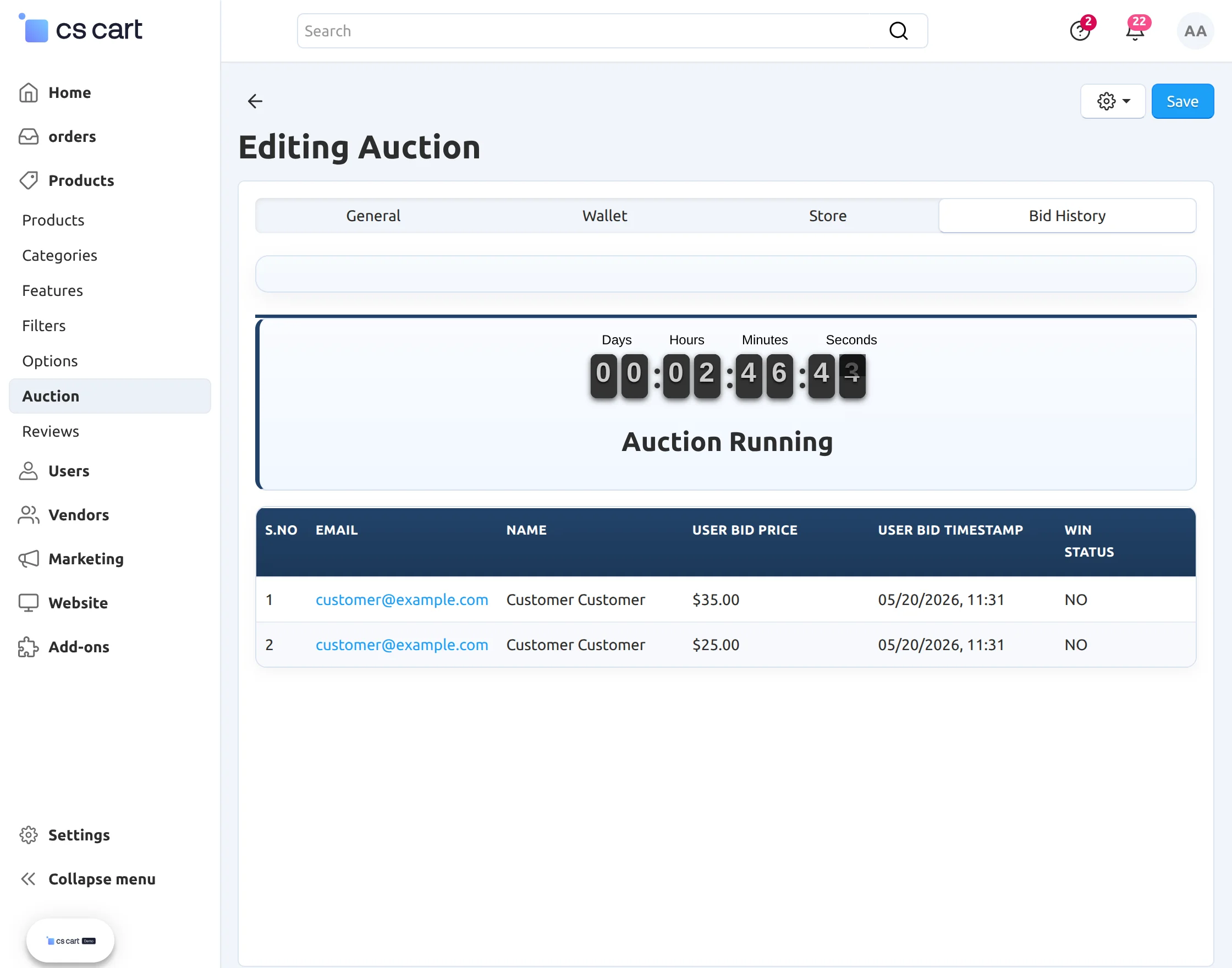1232x968 pixels.
Task: Click the USER BID TIMESTAMP column header
Action: [x=950, y=530]
